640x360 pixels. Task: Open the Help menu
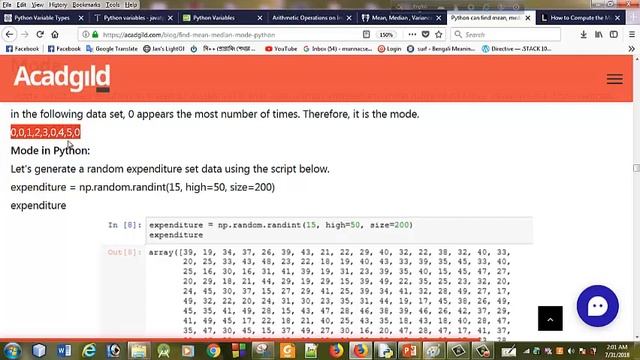coord(131,5)
